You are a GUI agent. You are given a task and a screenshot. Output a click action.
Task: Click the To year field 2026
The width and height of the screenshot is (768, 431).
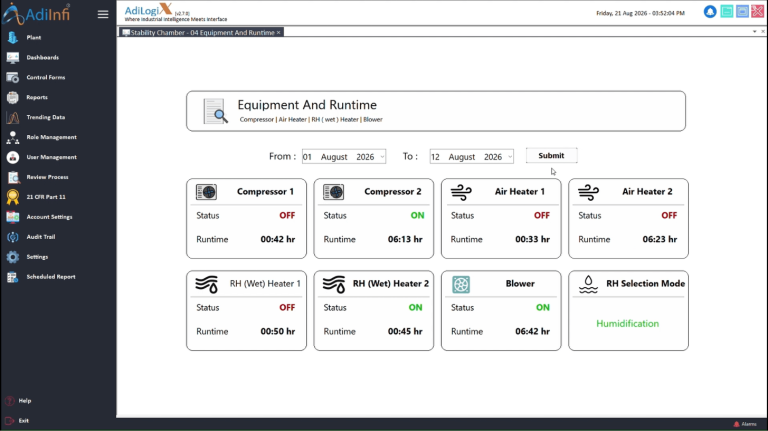tap(493, 157)
